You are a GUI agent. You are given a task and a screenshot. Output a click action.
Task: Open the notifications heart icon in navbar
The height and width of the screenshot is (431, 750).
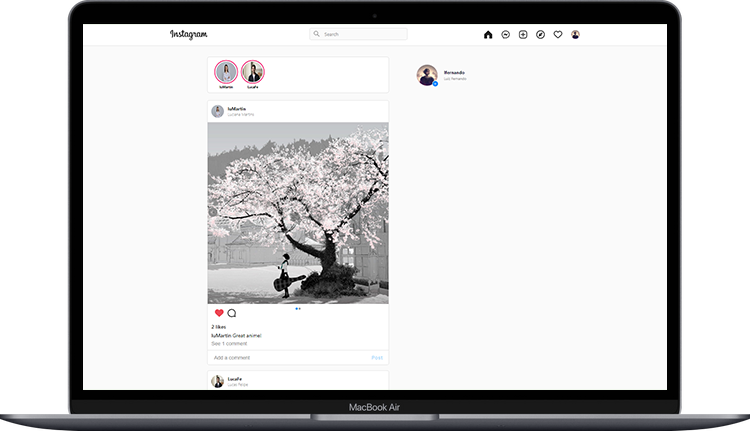(x=558, y=34)
